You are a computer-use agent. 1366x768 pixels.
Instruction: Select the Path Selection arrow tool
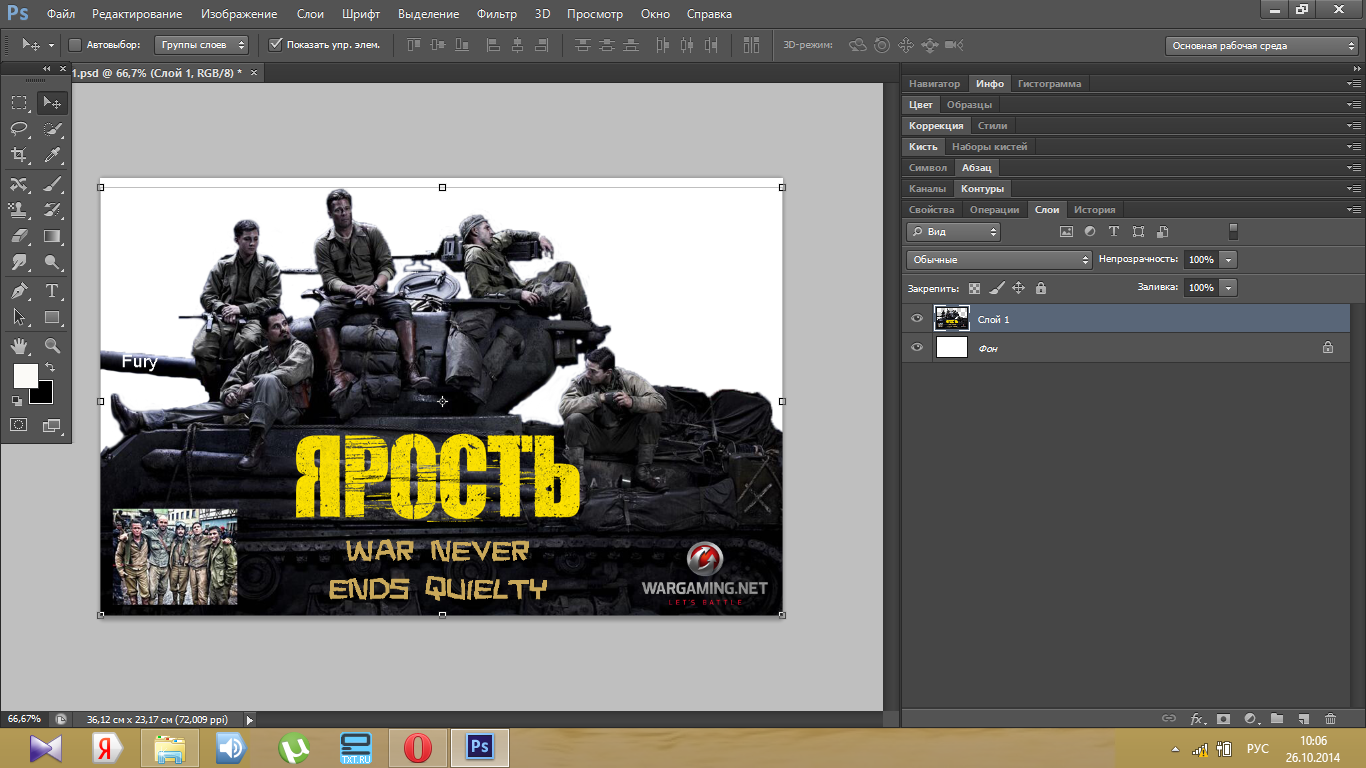coord(19,318)
